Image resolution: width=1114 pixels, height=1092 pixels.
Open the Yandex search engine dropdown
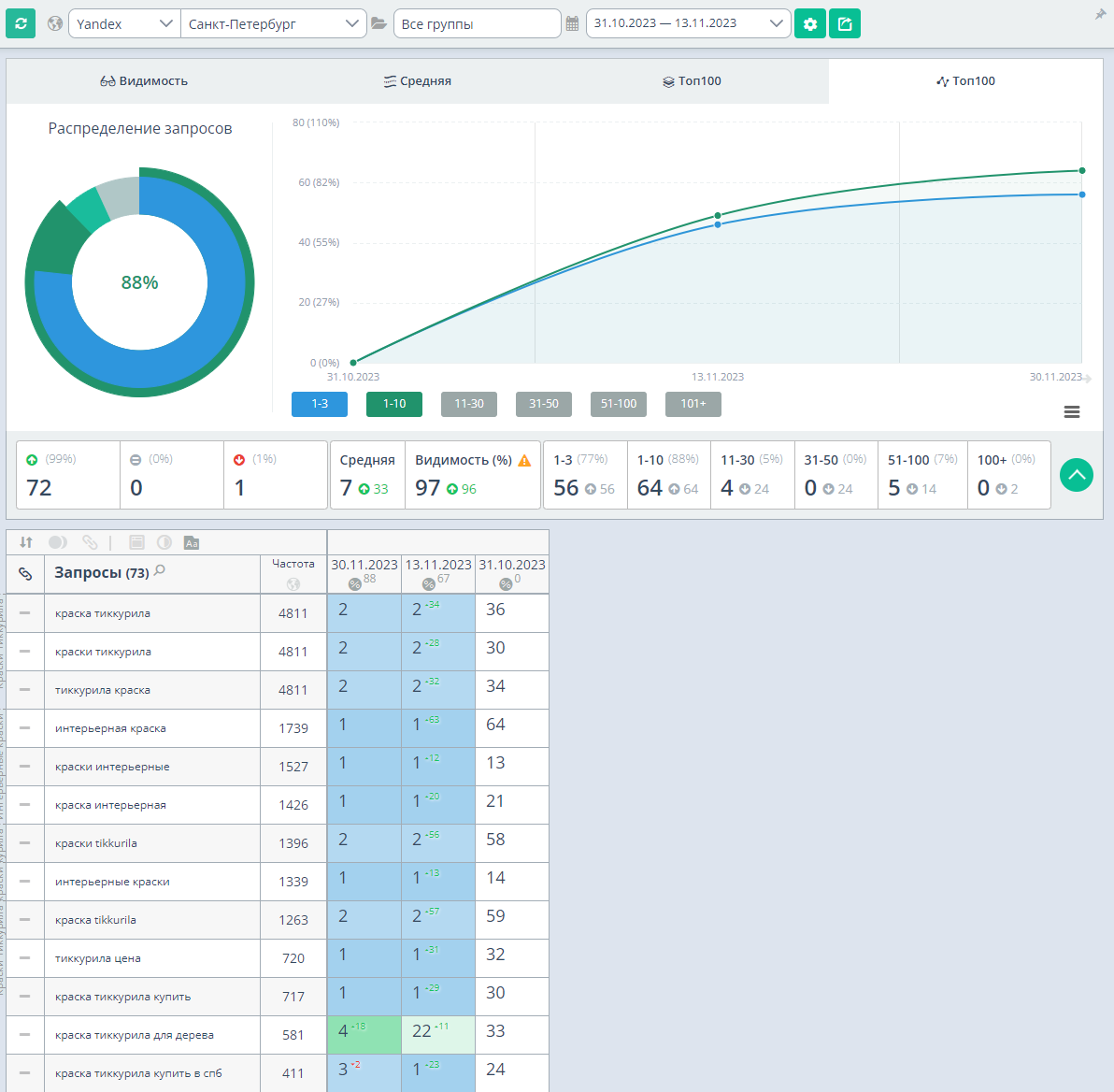point(124,23)
